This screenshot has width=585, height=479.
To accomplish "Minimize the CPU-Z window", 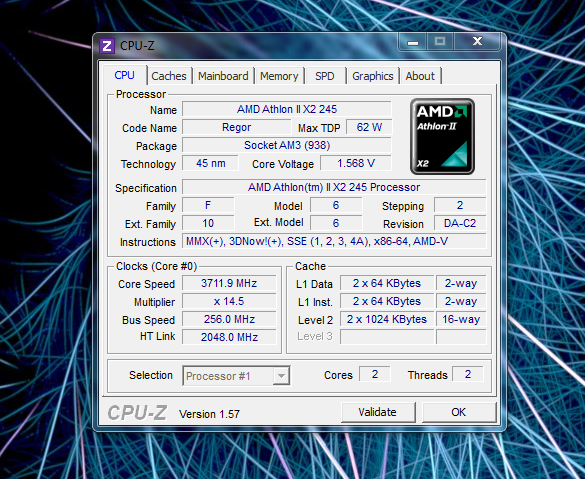I will coord(412,42).
